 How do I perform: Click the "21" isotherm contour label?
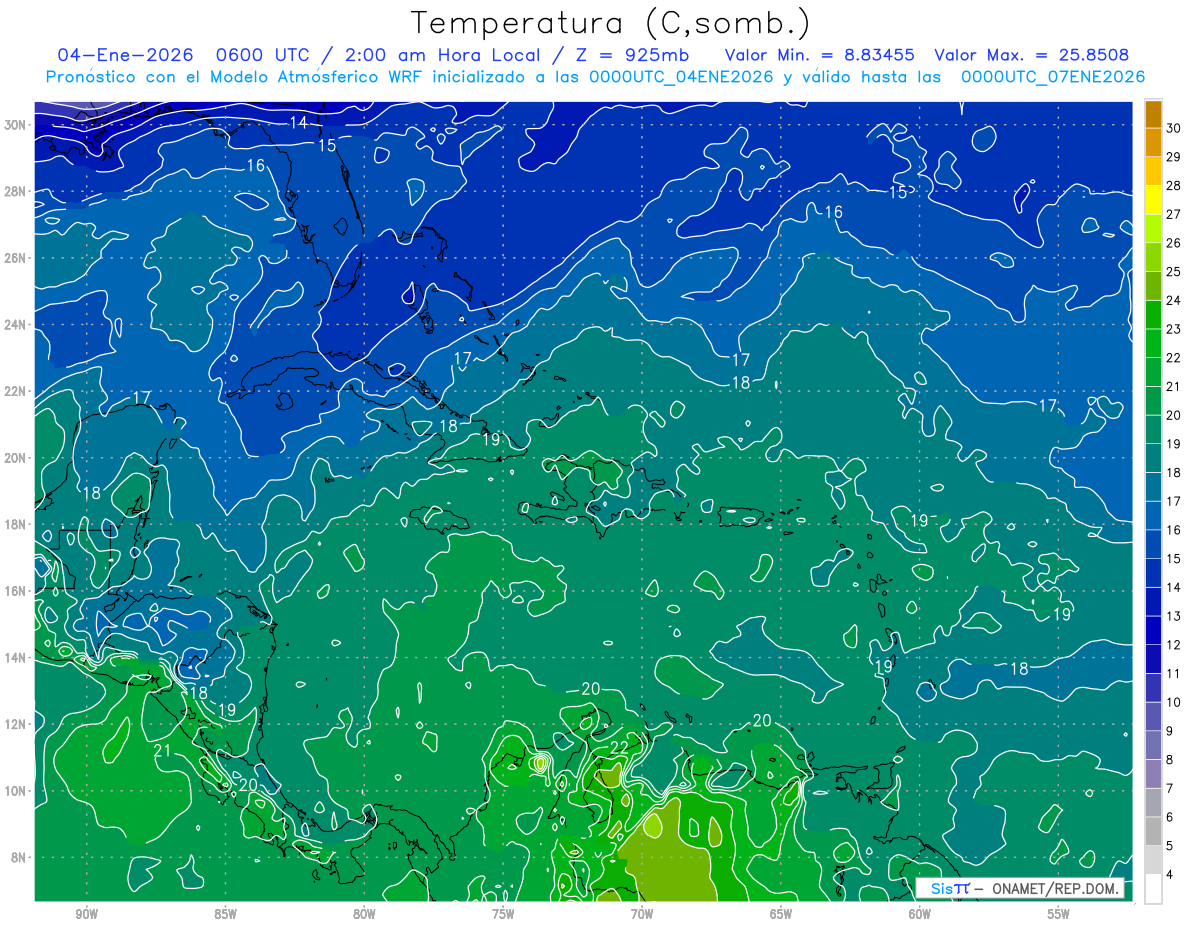click(x=163, y=750)
